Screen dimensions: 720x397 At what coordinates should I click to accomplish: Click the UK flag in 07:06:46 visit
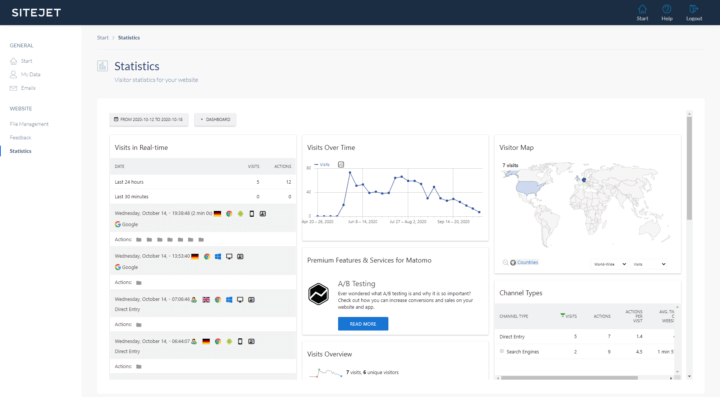(206, 300)
